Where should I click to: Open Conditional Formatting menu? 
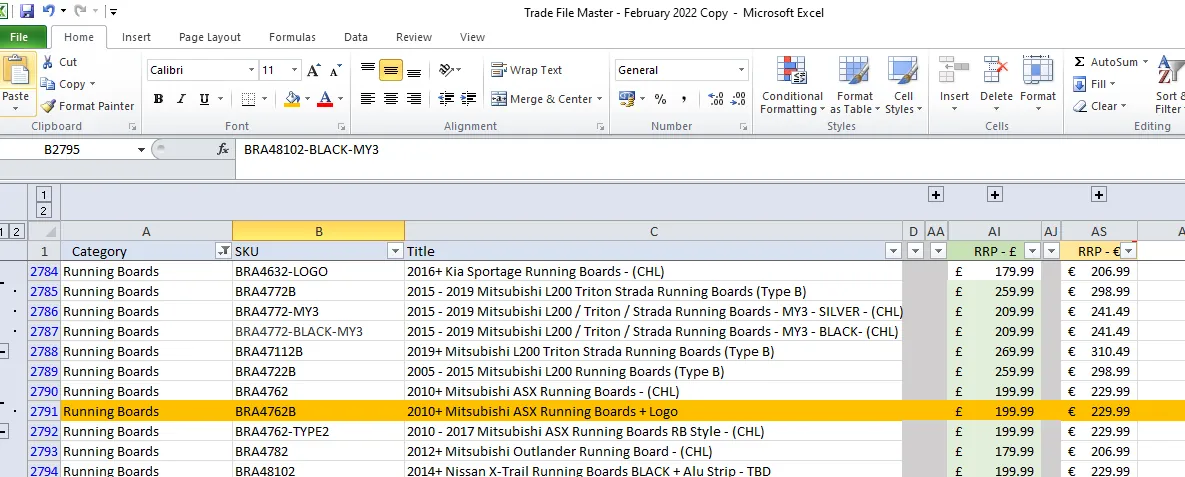(x=792, y=85)
